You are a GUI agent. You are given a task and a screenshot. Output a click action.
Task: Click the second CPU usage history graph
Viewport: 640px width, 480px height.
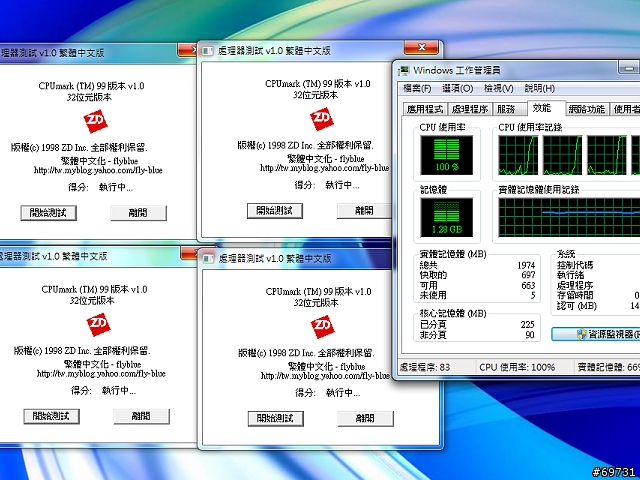562,155
